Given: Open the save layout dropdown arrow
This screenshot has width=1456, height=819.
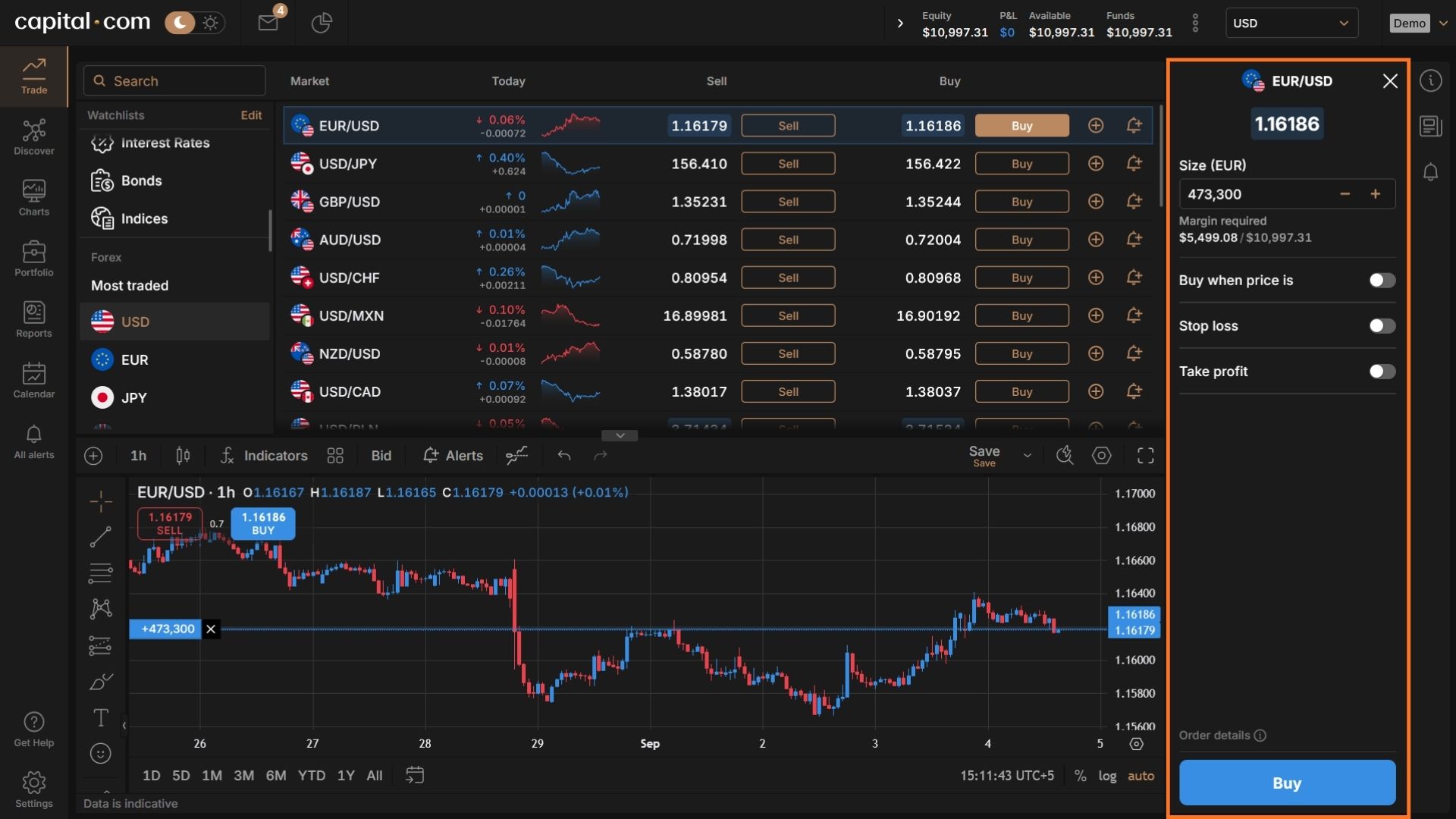Looking at the screenshot, I should 1028,456.
